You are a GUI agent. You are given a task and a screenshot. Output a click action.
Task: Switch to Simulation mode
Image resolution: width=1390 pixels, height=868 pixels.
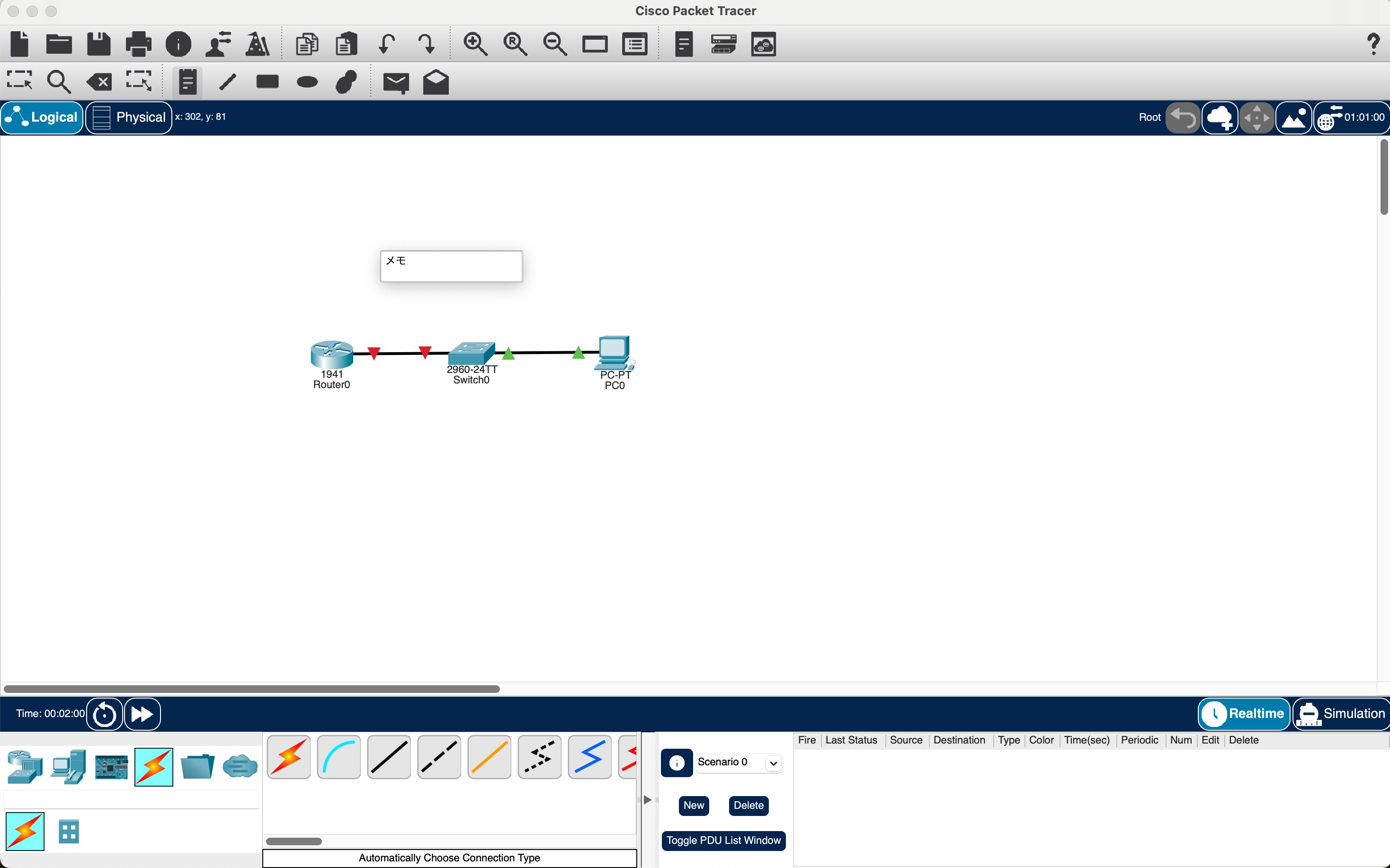coord(1341,714)
